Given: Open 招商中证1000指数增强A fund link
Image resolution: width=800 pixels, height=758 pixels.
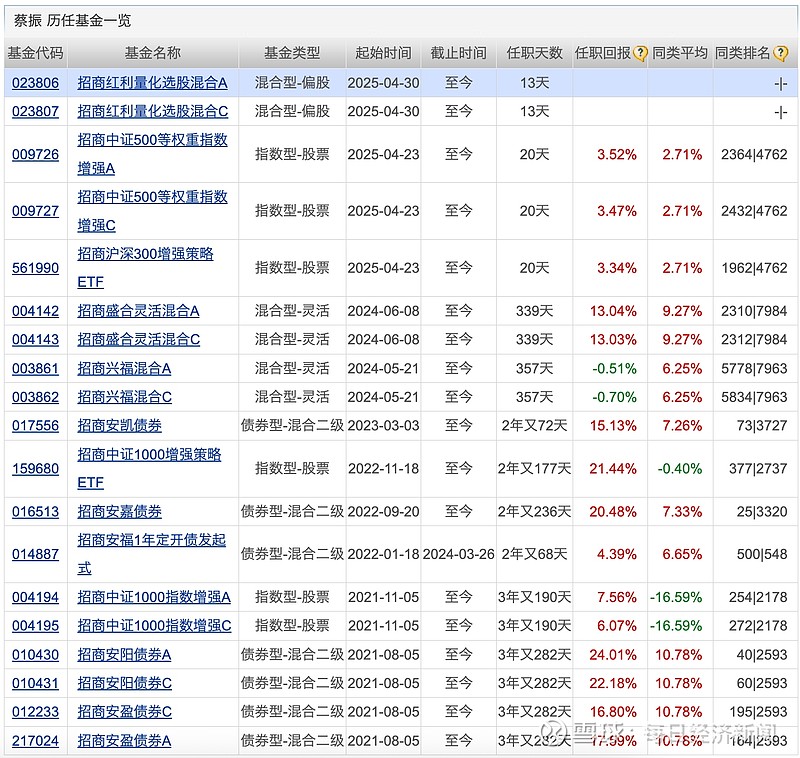Looking at the screenshot, I should pyautogui.click(x=154, y=597).
